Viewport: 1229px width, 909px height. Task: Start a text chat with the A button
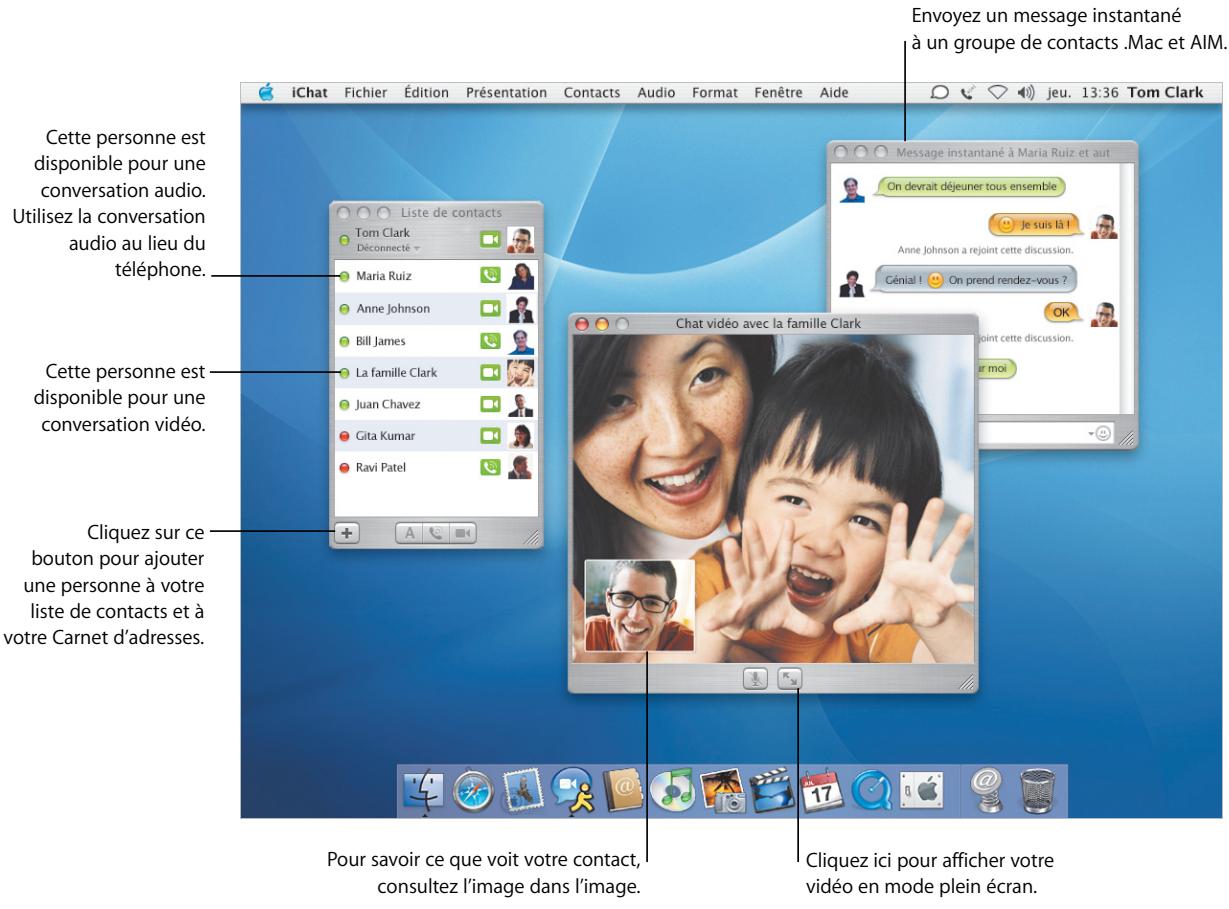[409, 533]
